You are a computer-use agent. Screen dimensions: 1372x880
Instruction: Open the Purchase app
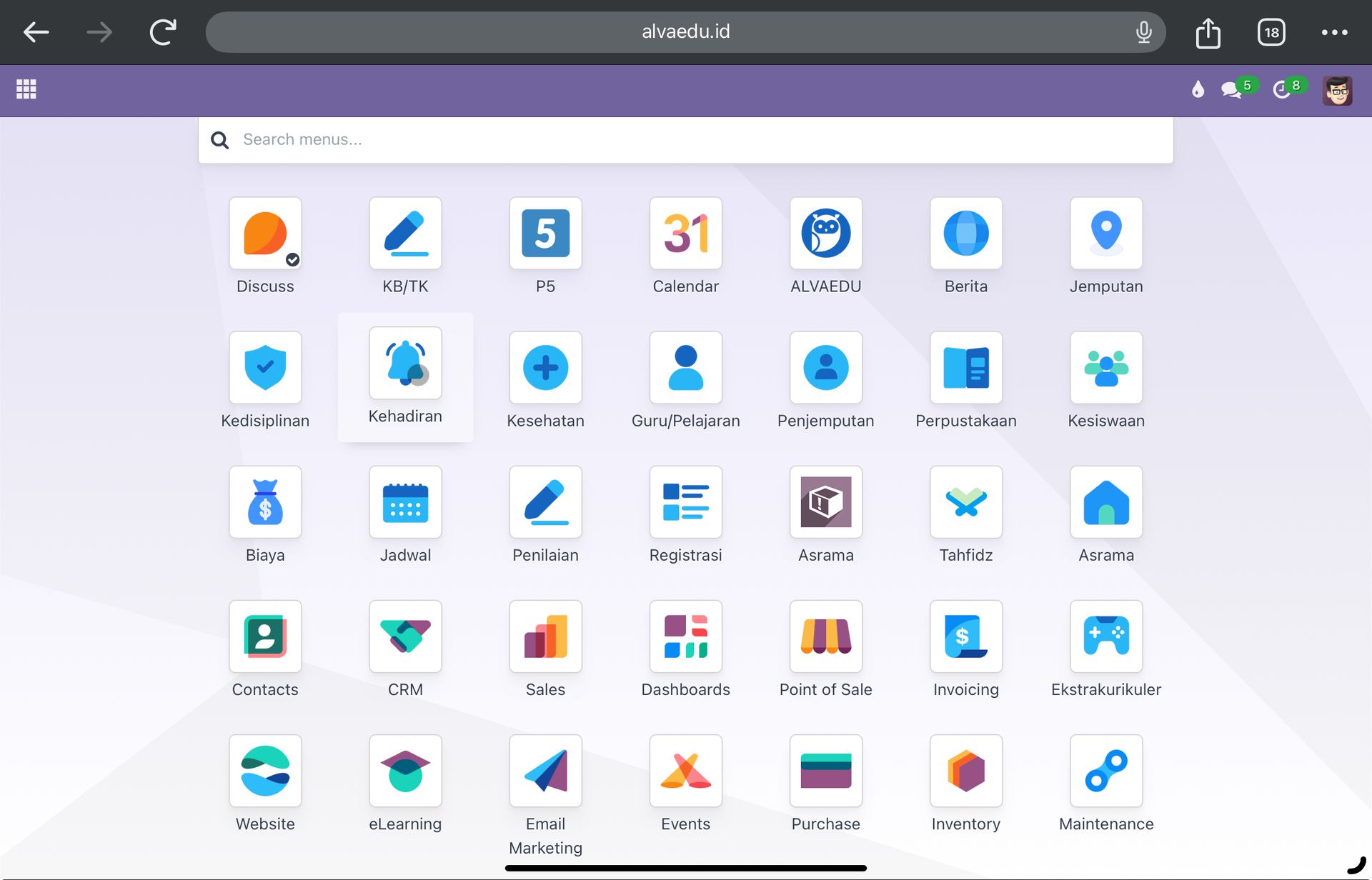point(825,771)
